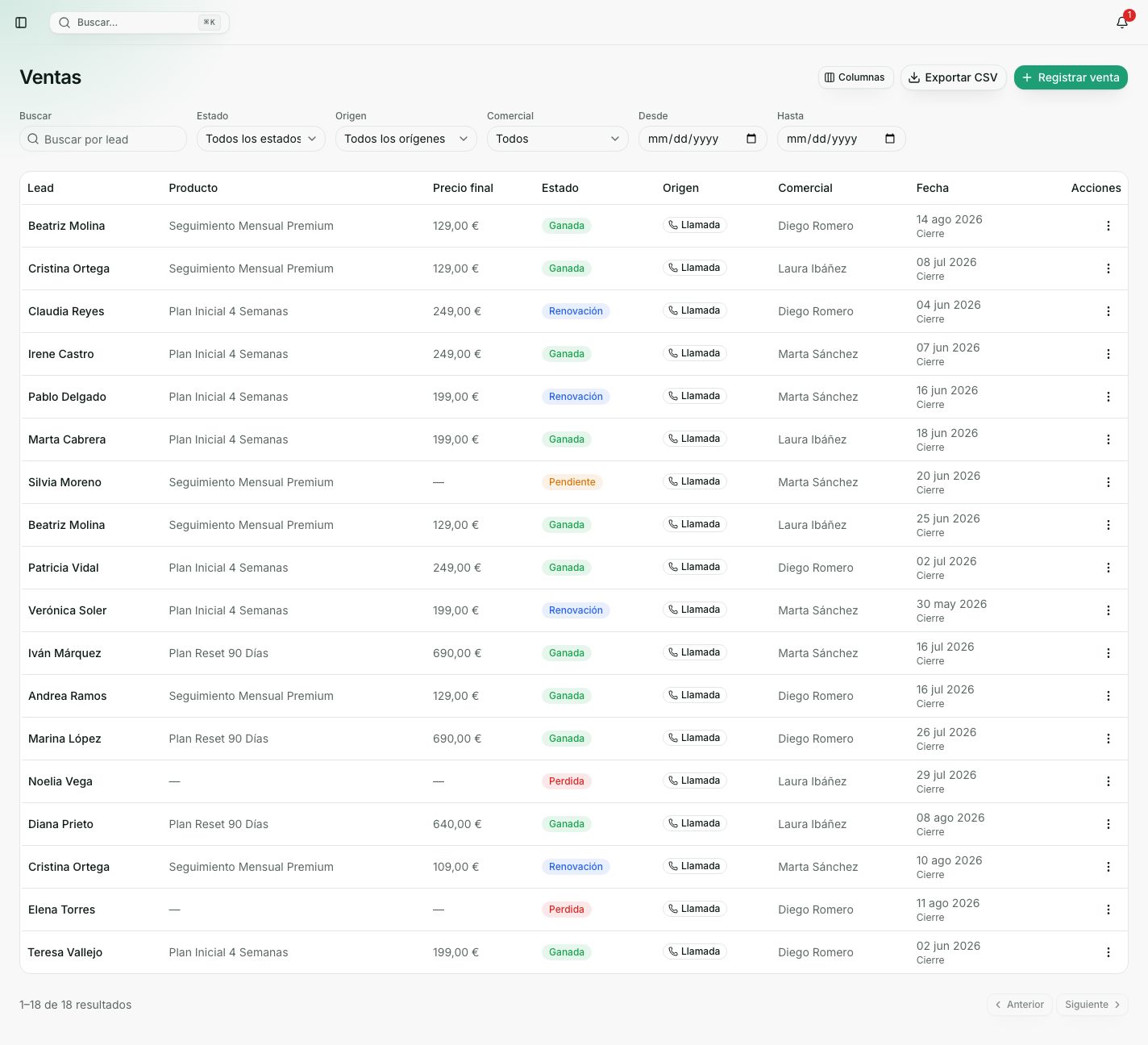The width and height of the screenshot is (1148, 1045).
Task: Click the Ventas page heading
Action: tap(51, 77)
